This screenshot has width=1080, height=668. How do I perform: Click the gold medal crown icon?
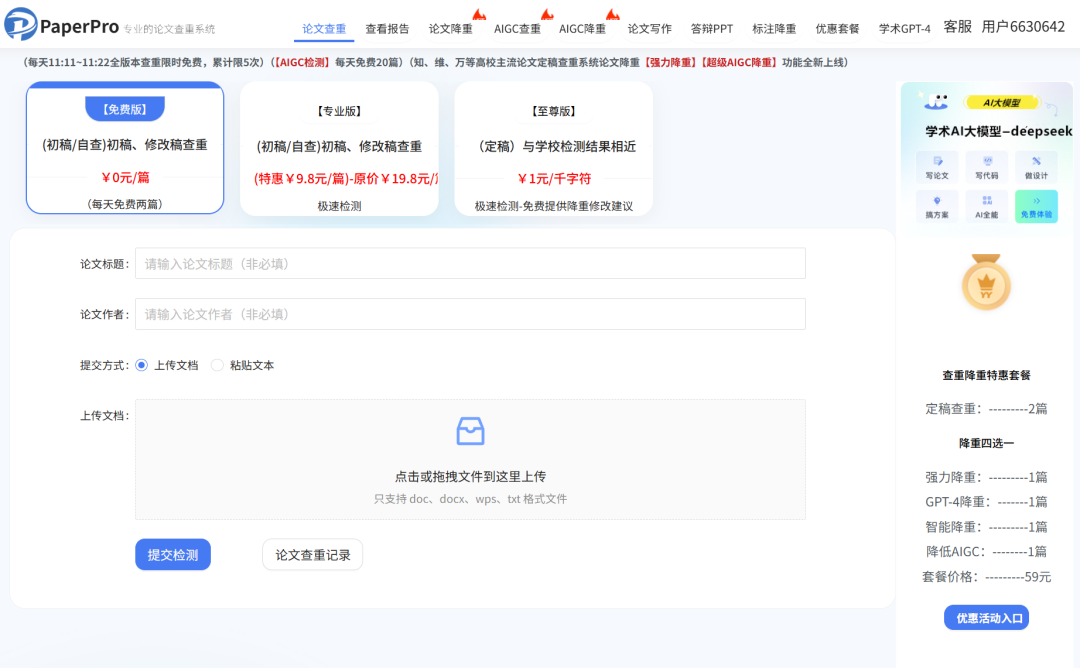(986, 283)
